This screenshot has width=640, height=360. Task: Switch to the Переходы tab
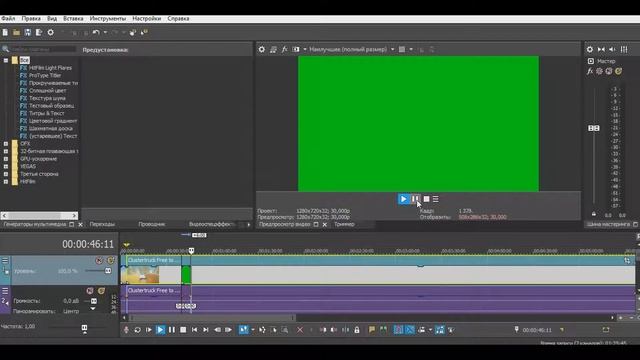(x=102, y=224)
